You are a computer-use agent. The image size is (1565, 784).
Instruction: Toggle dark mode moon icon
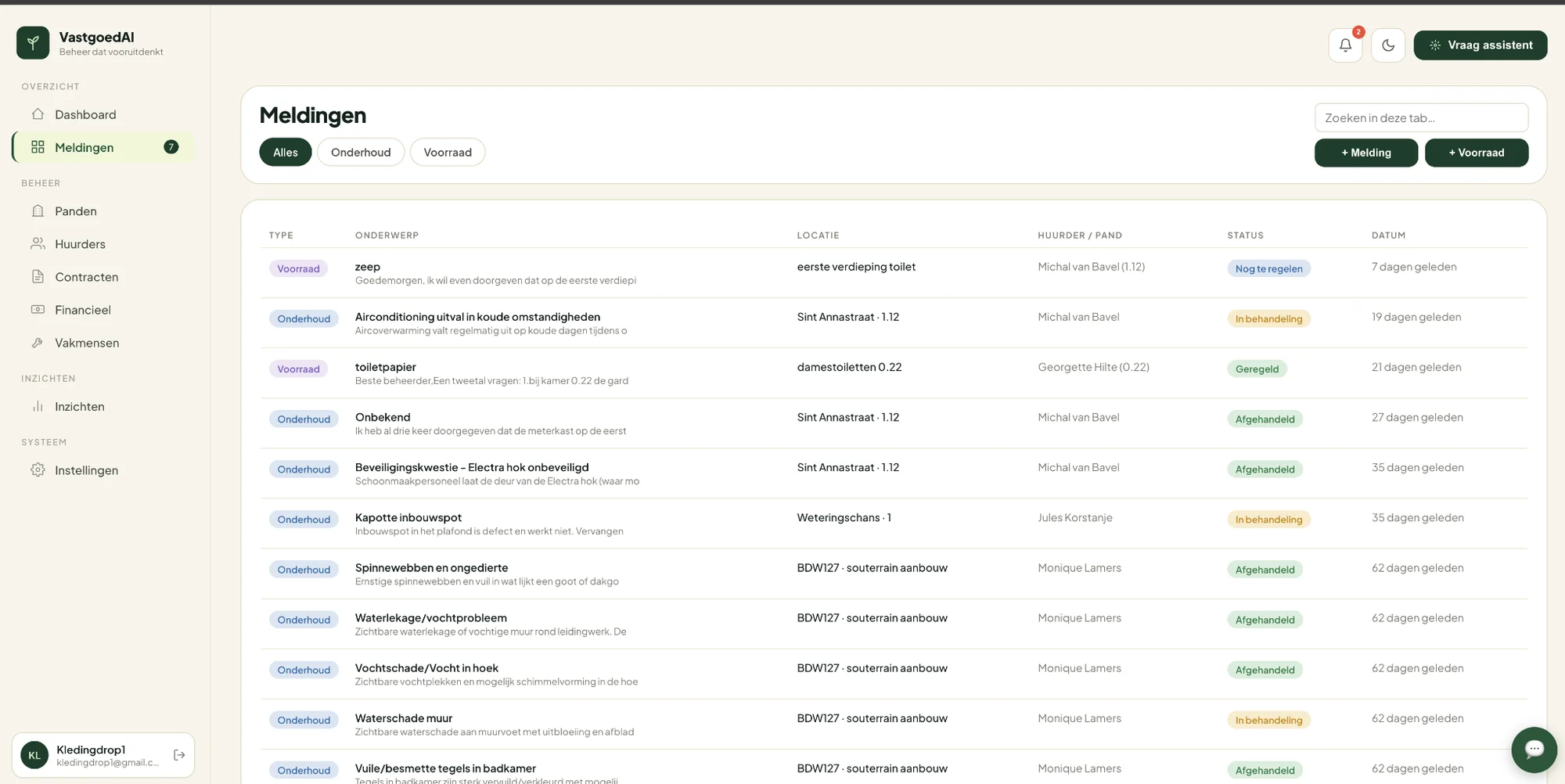[1388, 45]
